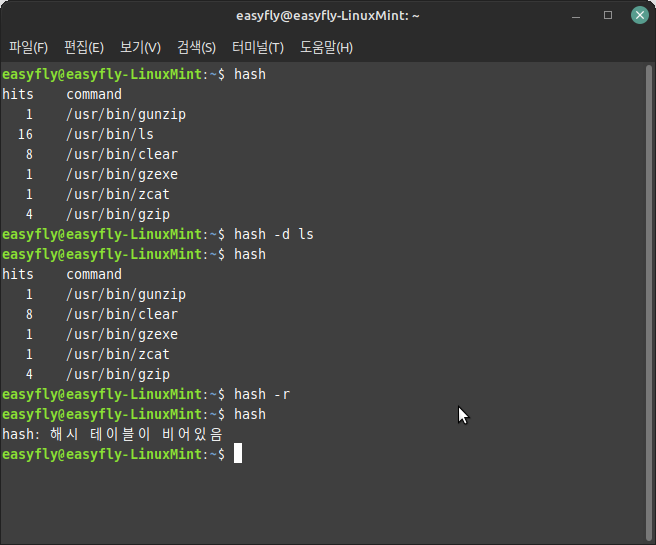The image size is (656, 545).
Task: Minimize the terminal window
Action: (x=576, y=16)
